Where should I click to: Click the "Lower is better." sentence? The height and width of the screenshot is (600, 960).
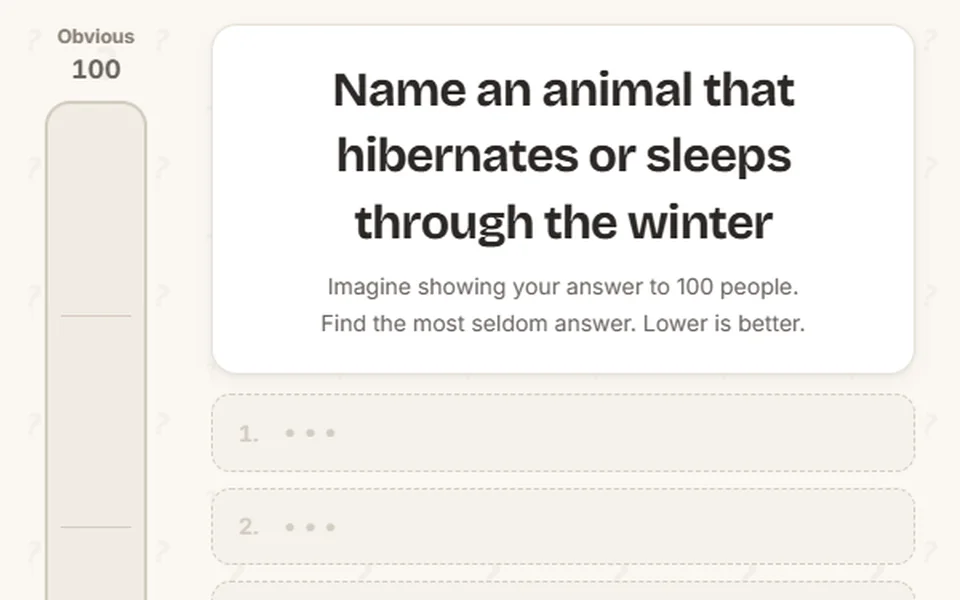(724, 323)
